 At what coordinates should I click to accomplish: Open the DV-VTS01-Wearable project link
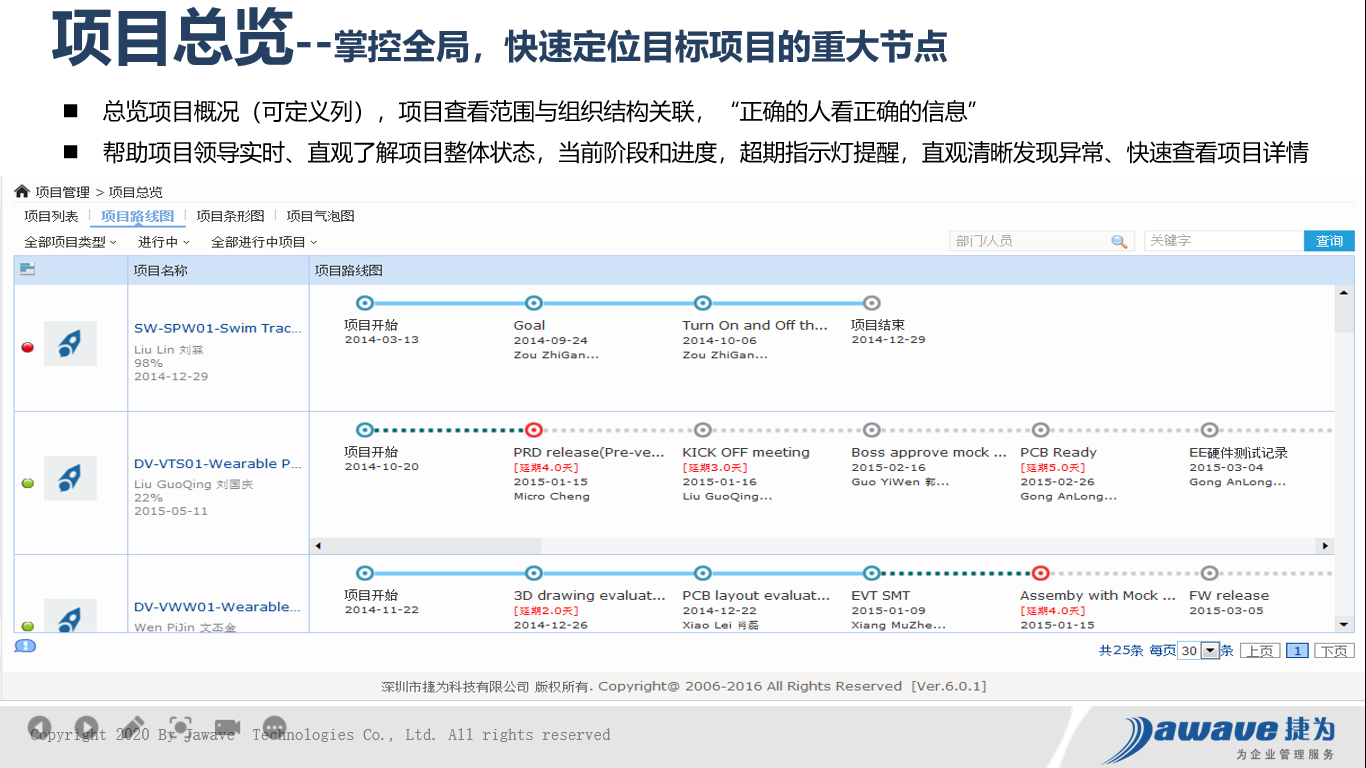(217, 464)
